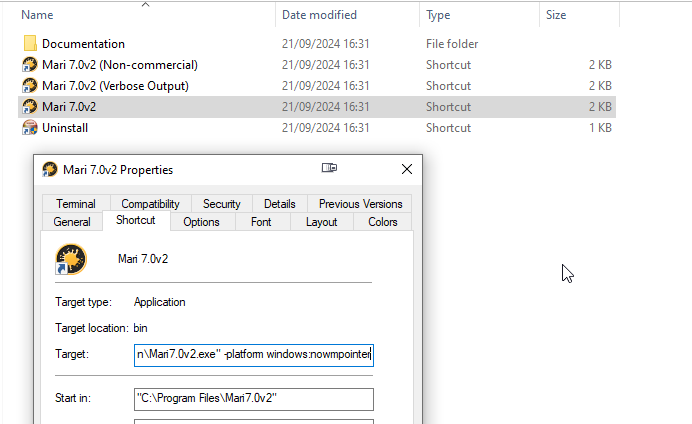Screen dimensions: 692x424
Task: Open the Compatibility tab
Action: (x=150, y=204)
